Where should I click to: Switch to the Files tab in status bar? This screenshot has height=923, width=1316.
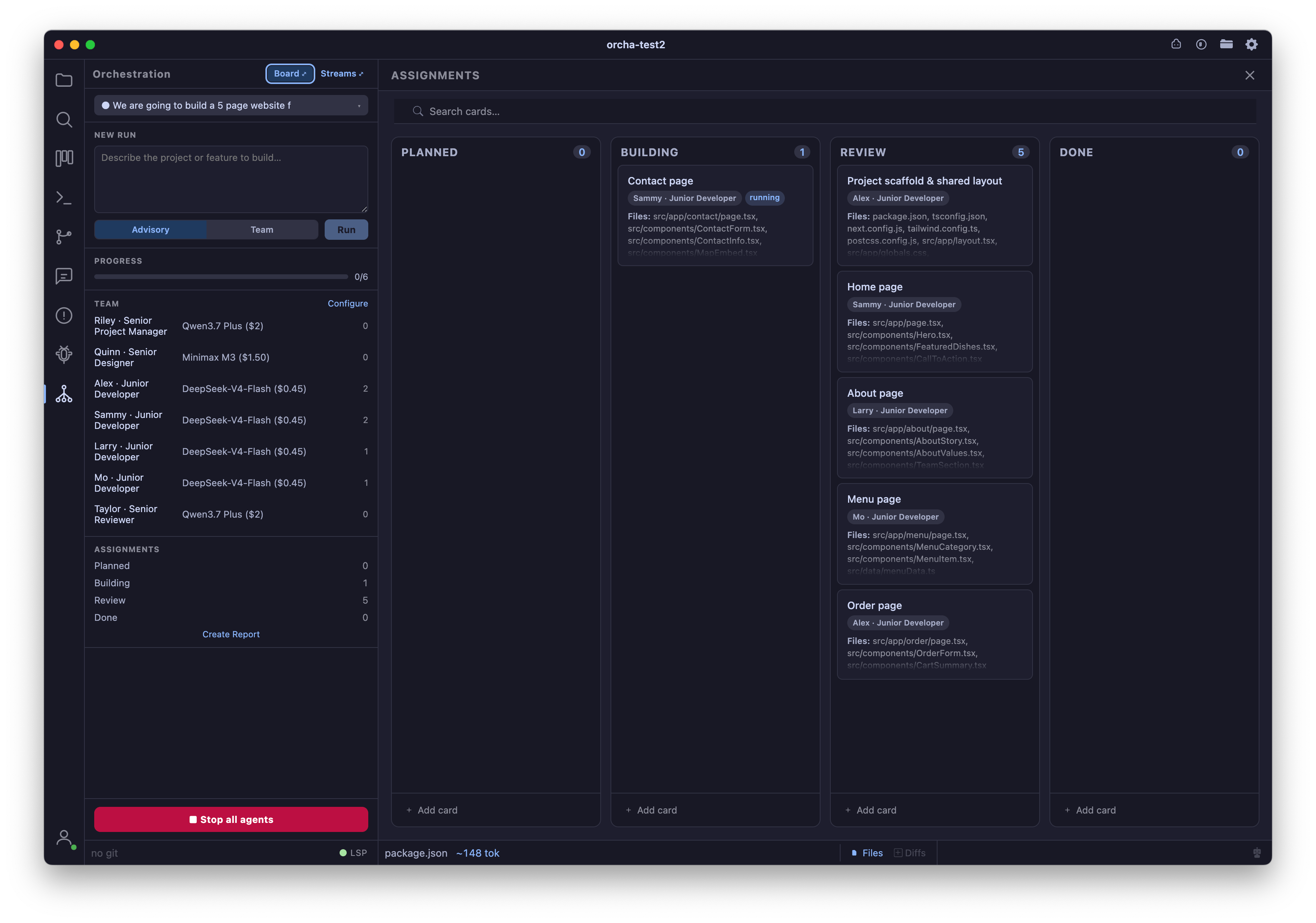[x=866, y=852]
